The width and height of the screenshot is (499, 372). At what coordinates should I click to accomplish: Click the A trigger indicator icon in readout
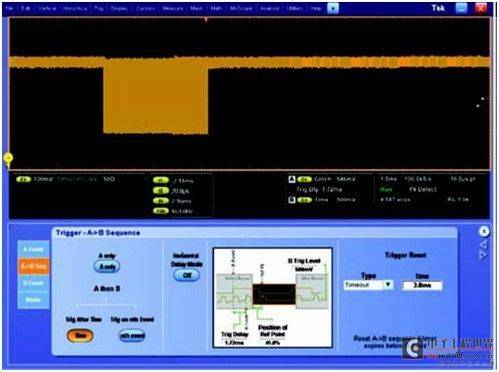coord(292,180)
